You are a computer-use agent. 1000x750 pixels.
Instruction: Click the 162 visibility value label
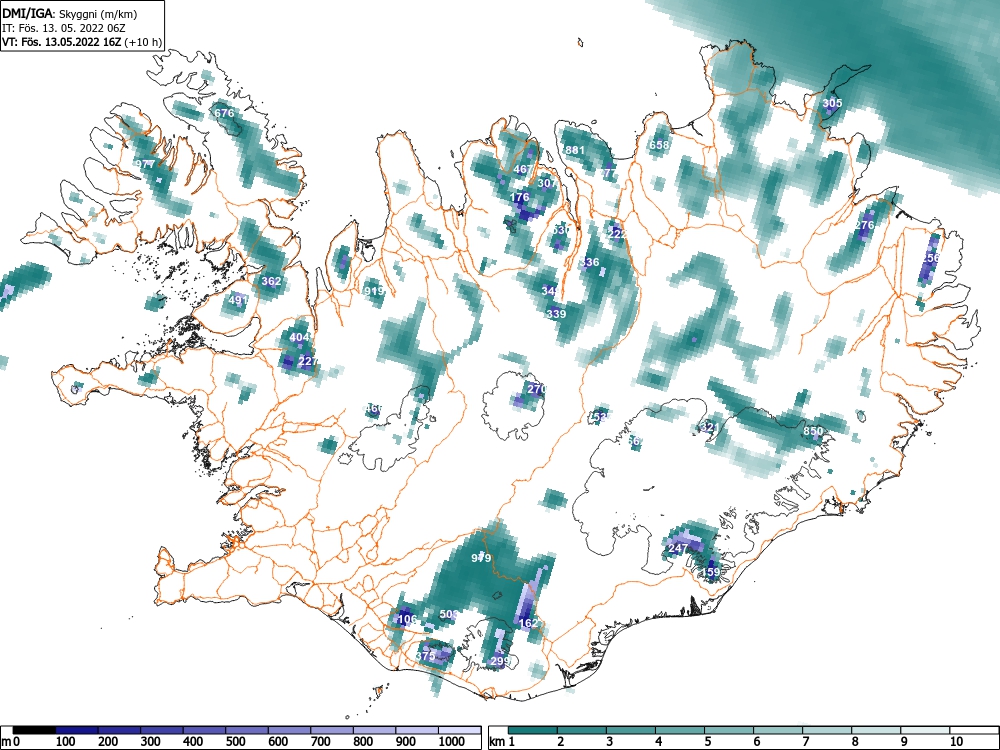pos(529,623)
